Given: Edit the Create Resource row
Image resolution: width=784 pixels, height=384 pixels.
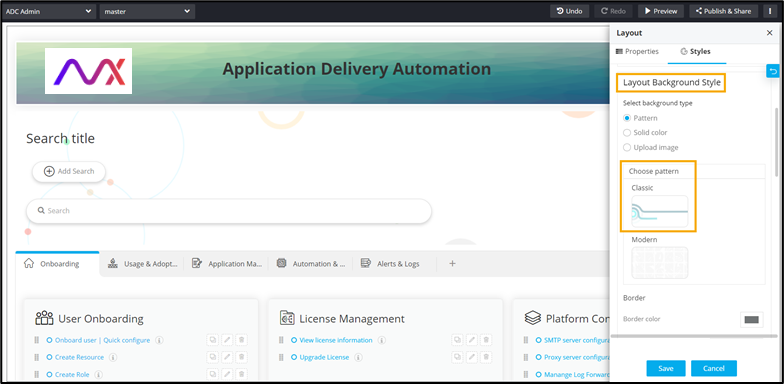Looking at the screenshot, I should 227,358.
